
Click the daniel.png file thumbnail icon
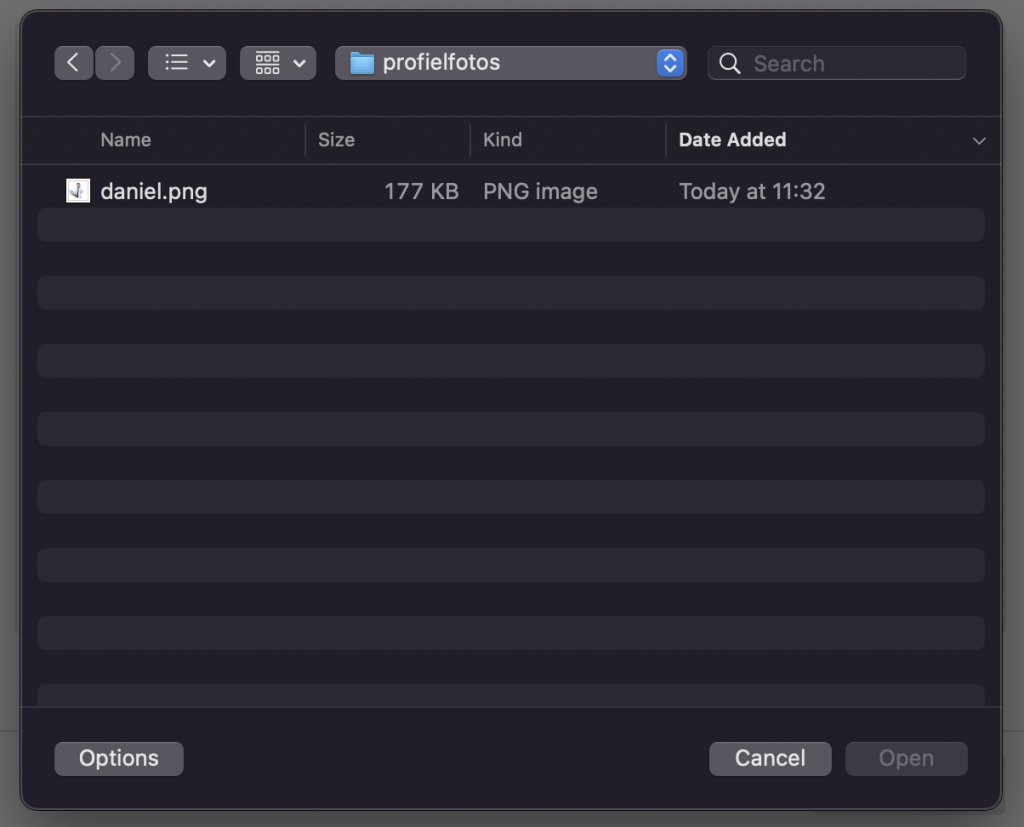coord(78,191)
